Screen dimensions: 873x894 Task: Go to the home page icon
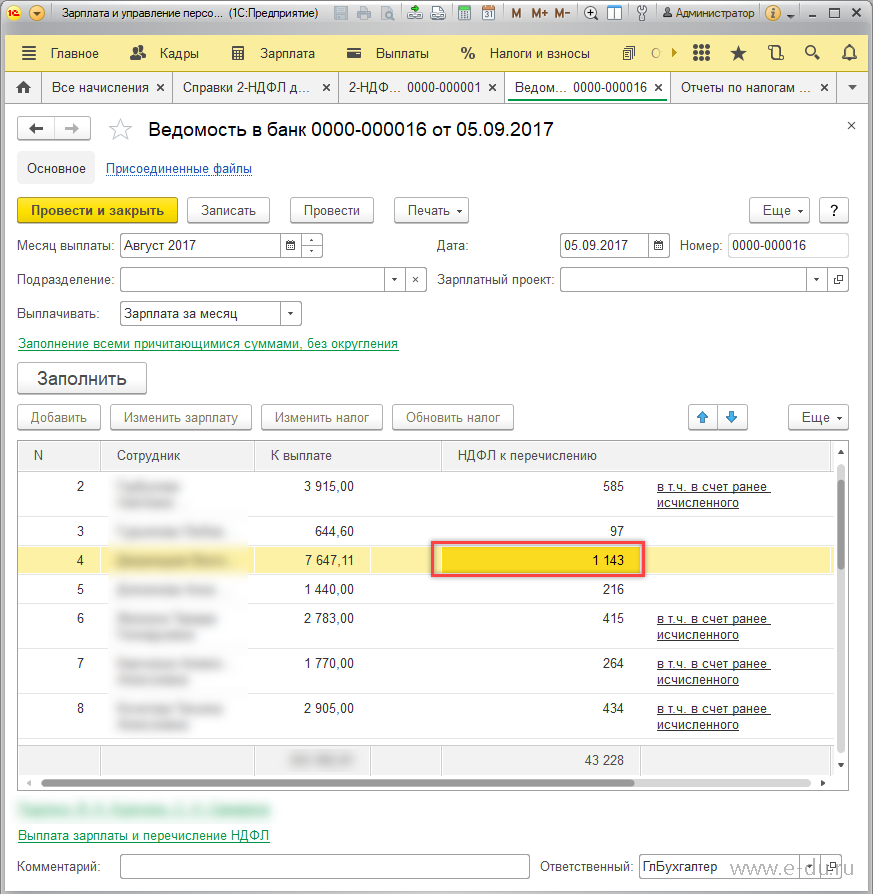[x=23, y=87]
